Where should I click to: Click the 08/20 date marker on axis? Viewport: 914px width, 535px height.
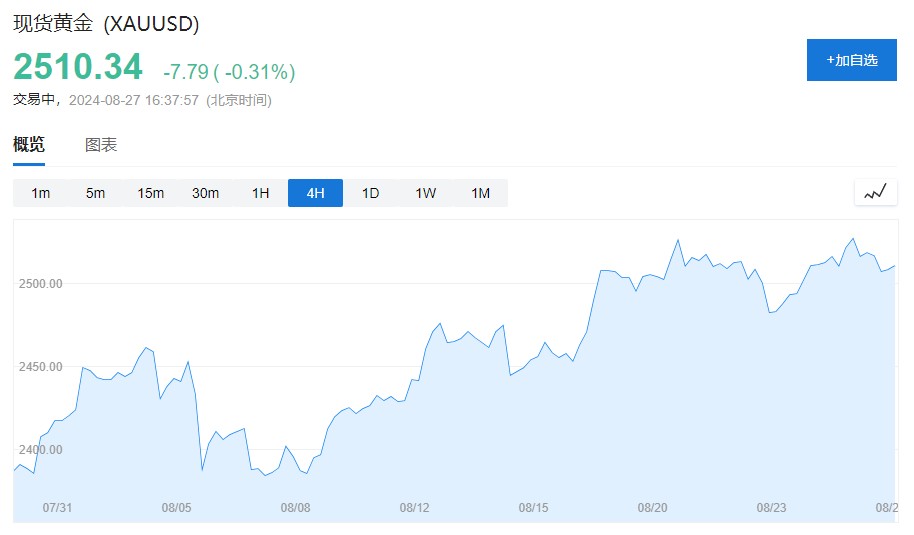[x=652, y=508]
